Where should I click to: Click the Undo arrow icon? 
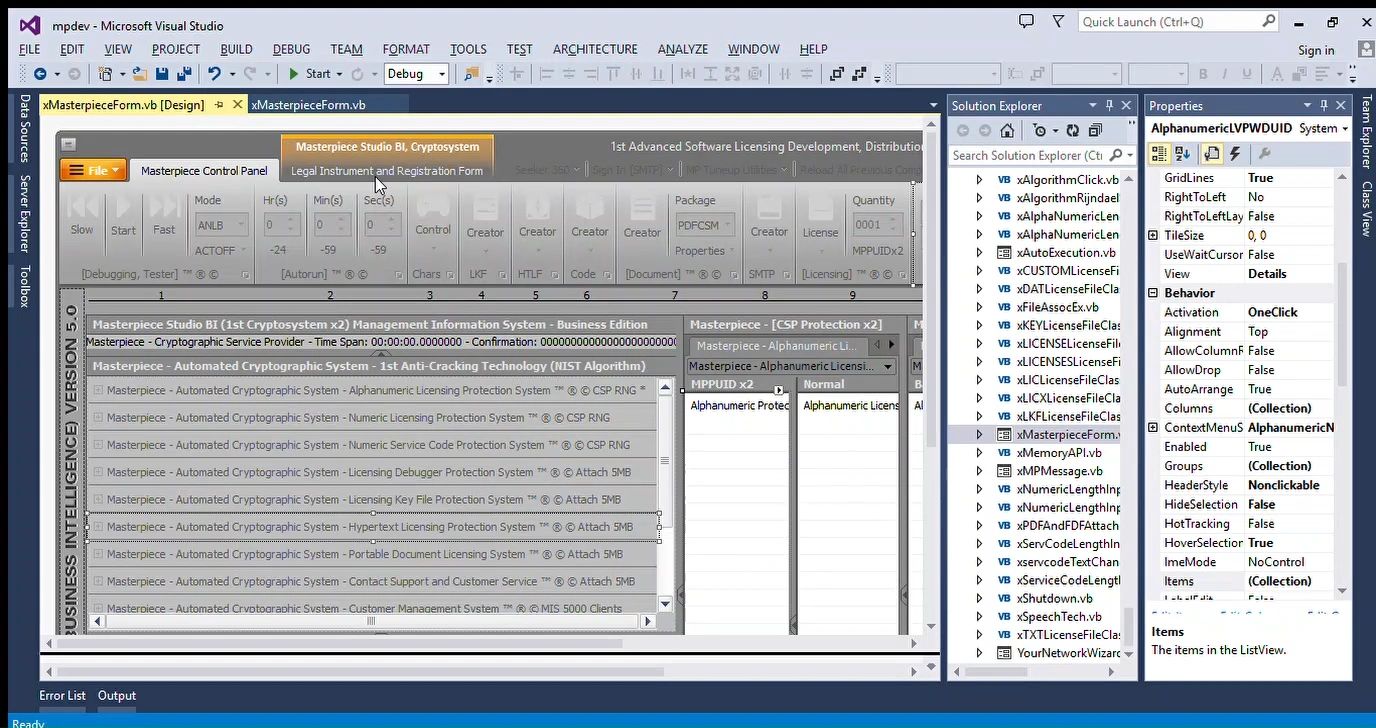point(214,74)
